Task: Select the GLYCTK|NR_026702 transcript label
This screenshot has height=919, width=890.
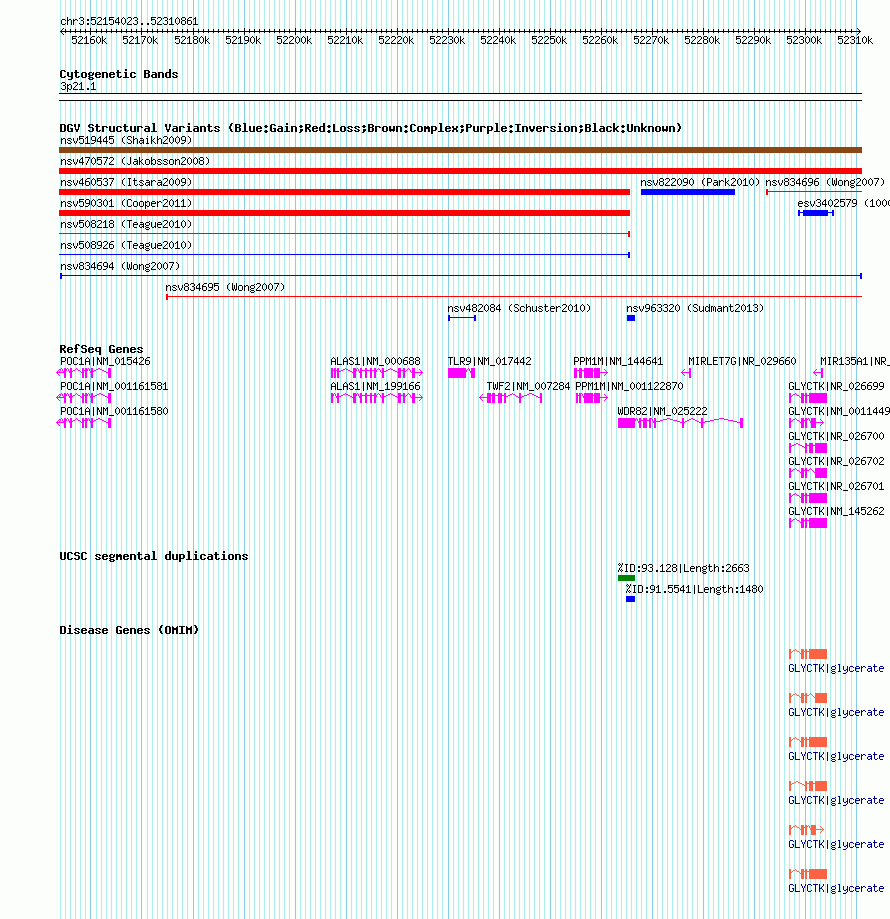Action: pyautogui.click(x=836, y=462)
